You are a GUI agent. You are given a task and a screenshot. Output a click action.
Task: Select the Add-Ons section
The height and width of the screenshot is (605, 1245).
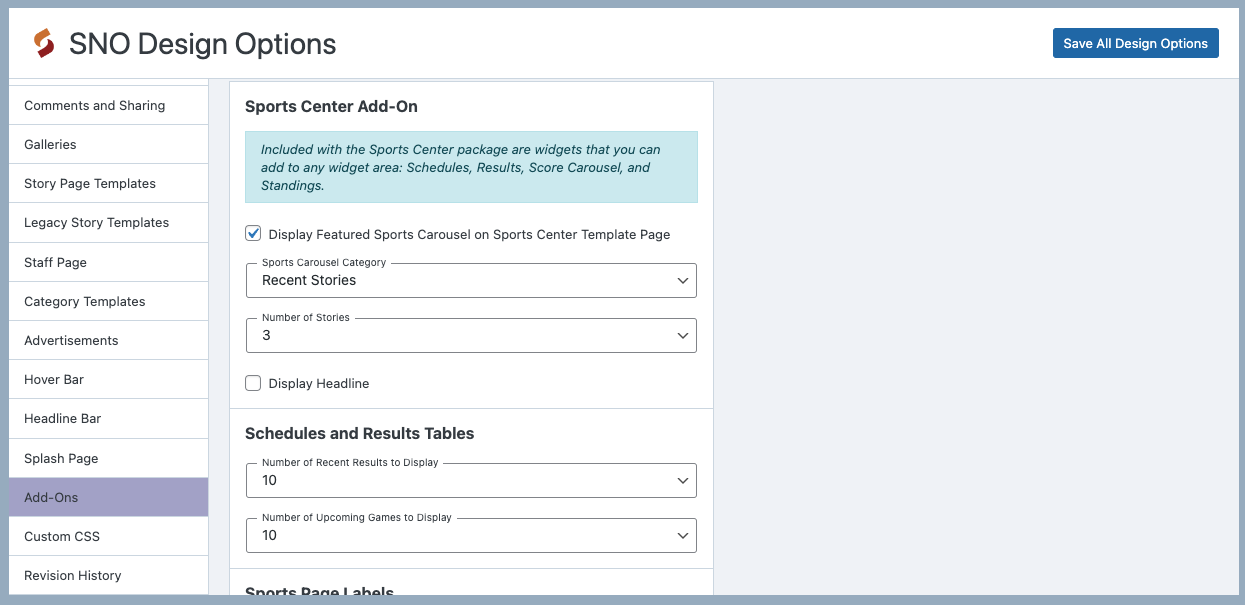[108, 497]
